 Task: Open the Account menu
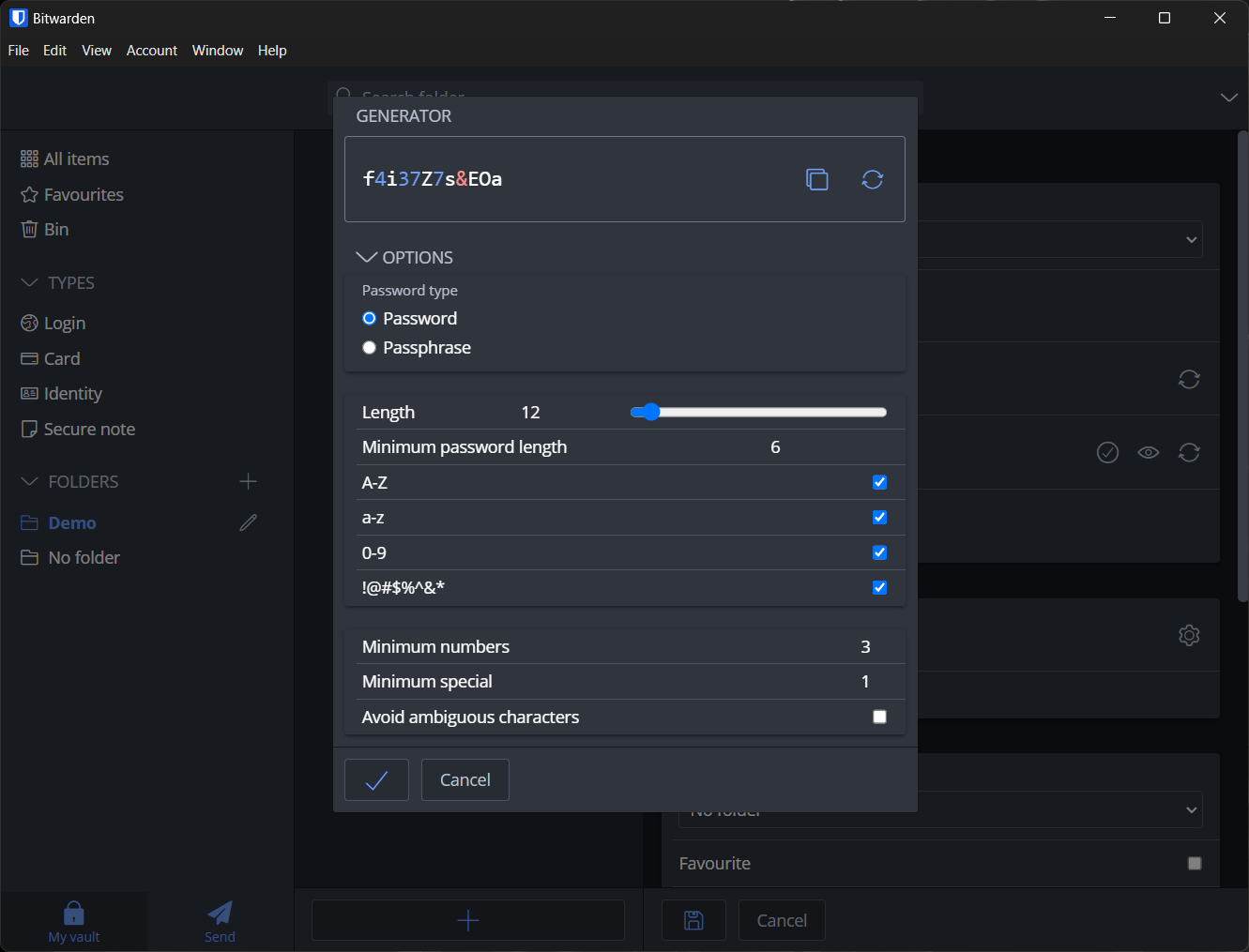pyautogui.click(x=152, y=51)
